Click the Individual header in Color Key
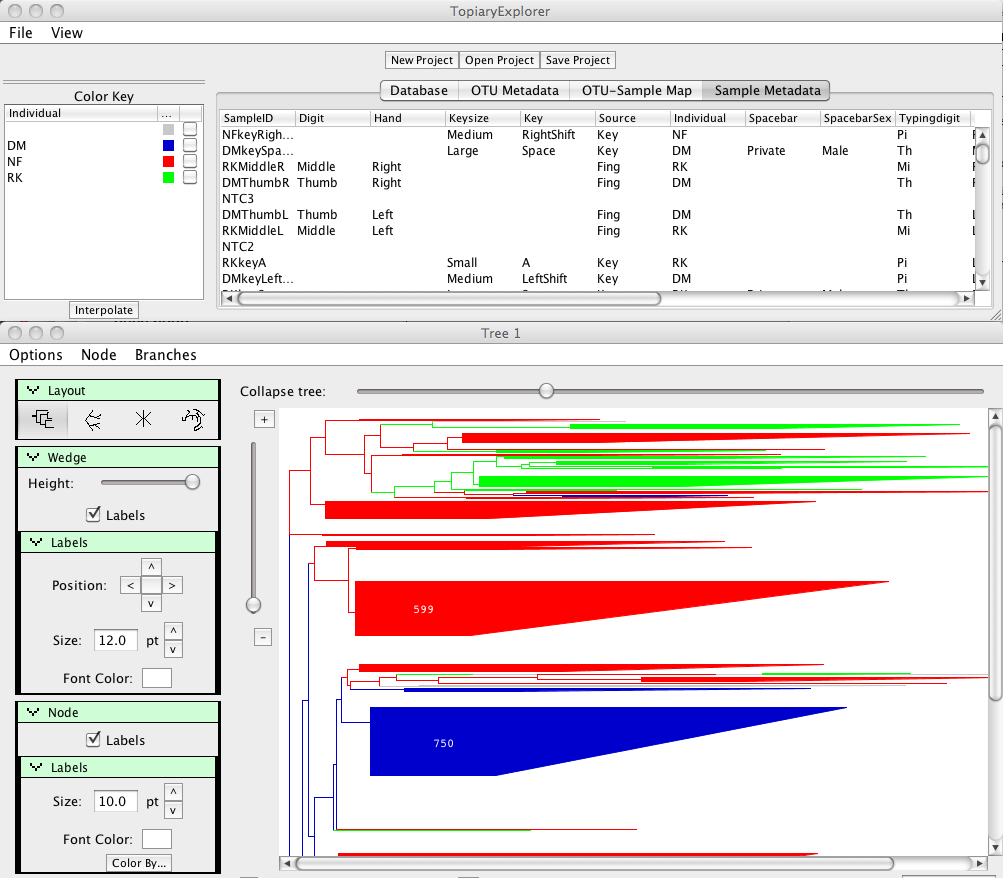 point(81,113)
